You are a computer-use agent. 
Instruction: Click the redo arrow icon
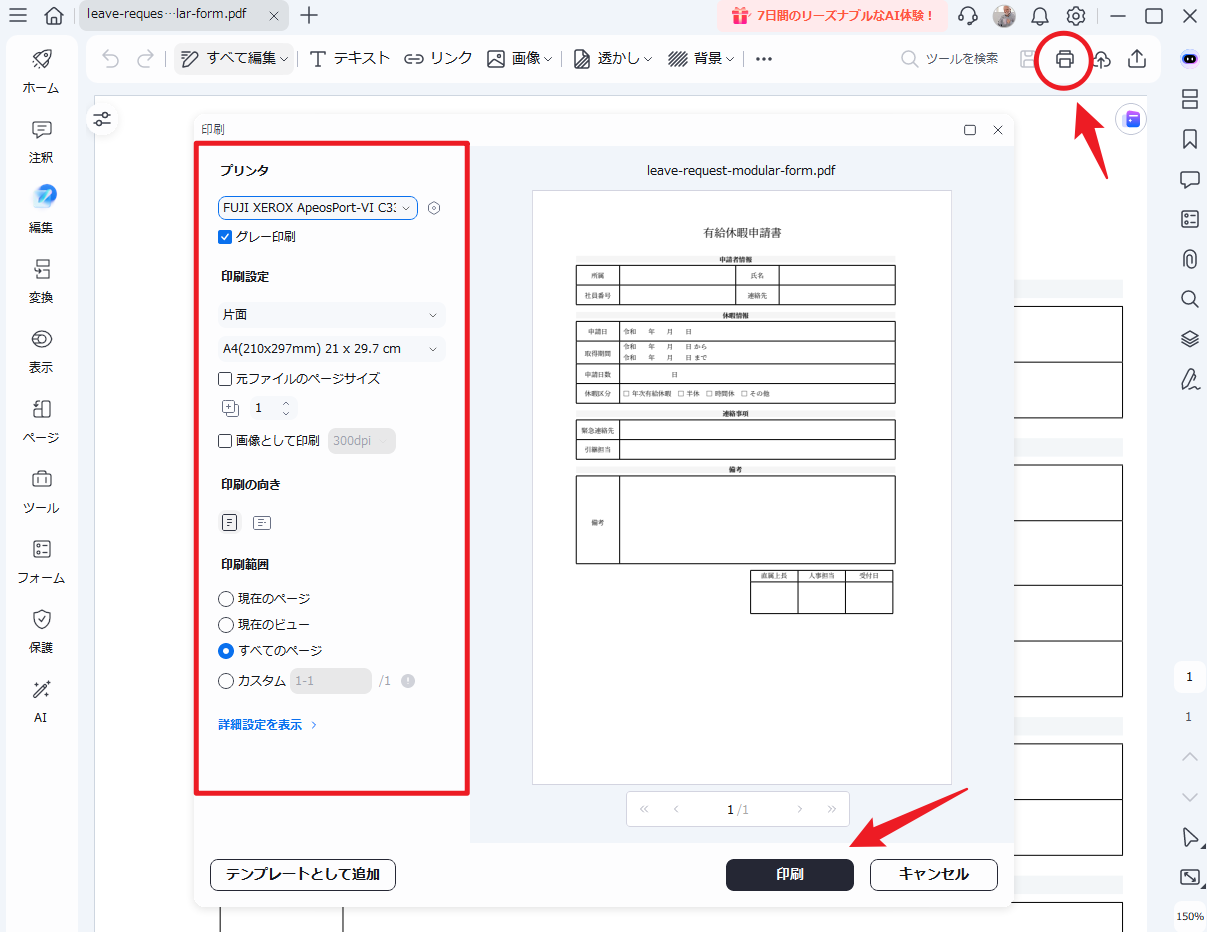click(145, 59)
